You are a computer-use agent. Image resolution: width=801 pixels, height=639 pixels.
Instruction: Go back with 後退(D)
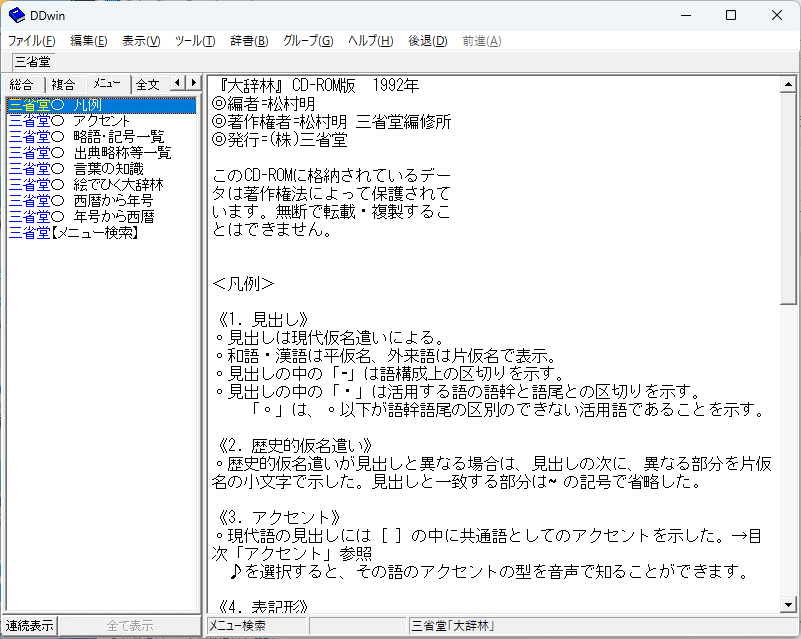pyautogui.click(x=428, y=41)
